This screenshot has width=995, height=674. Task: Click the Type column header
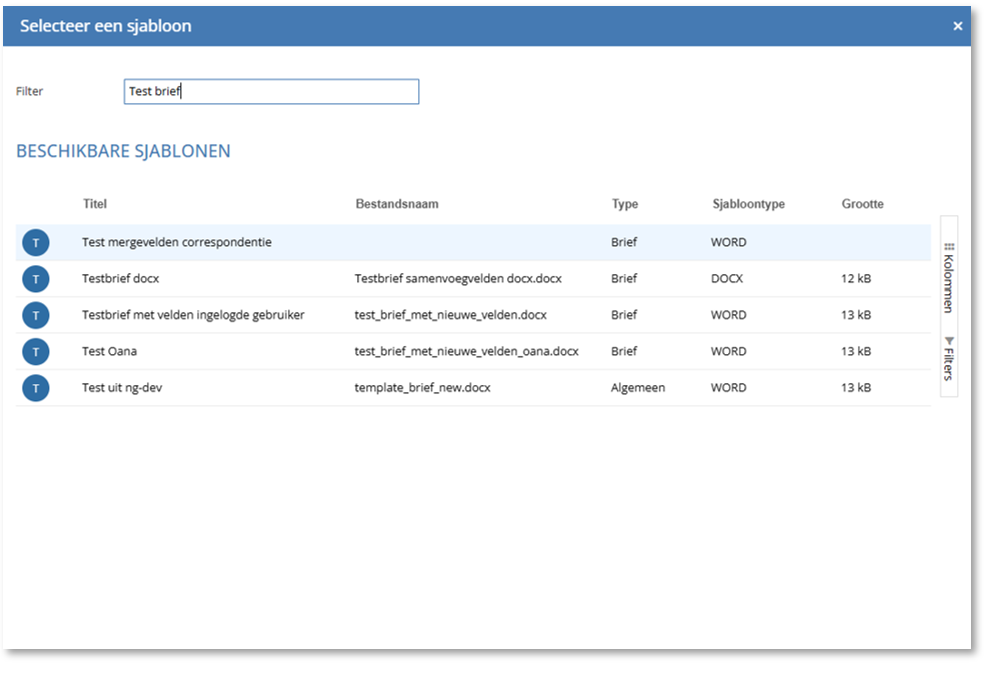coord(625,204)
